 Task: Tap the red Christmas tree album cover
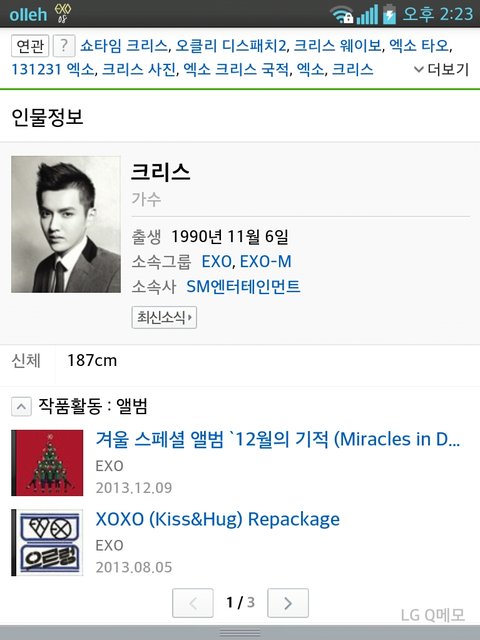coord(47,463)
